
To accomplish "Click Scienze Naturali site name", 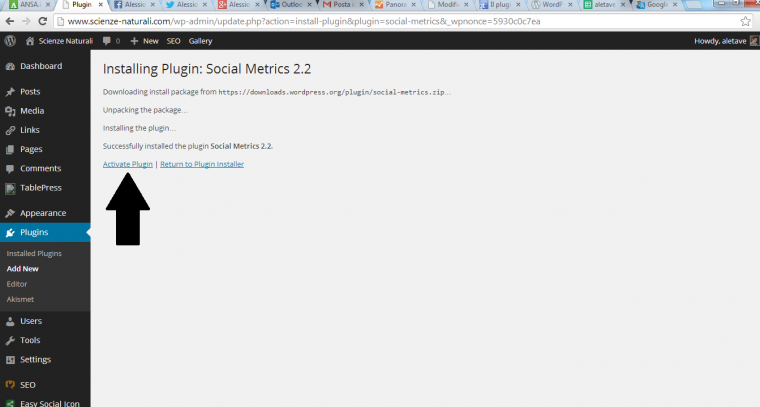I will 66,41.
